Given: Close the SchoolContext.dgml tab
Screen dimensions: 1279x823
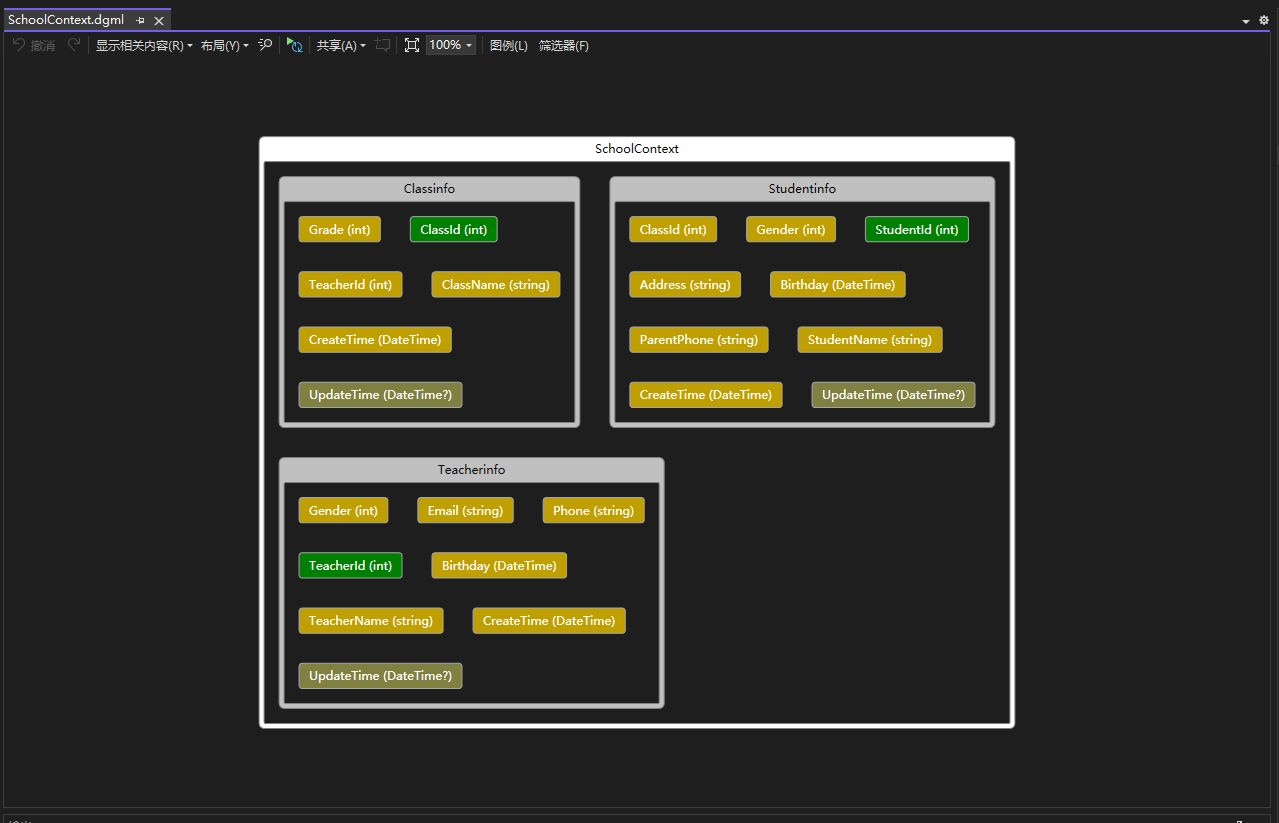Looking at the screenshot, I should tap(159, 20).
